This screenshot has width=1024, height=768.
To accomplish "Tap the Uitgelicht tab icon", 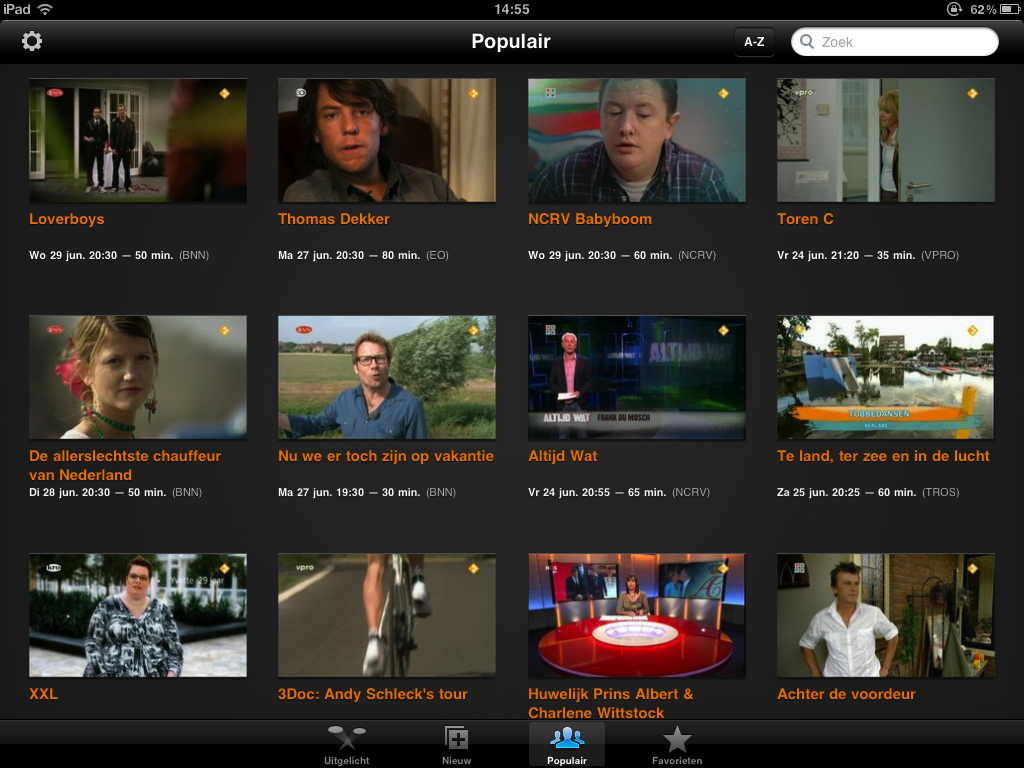I will point(346,740).
